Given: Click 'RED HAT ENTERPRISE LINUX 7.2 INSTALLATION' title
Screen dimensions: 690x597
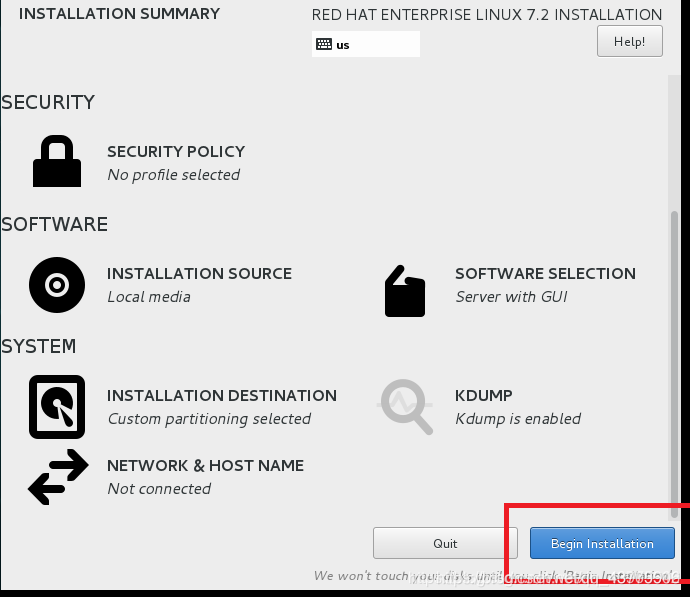Looking at the screenshot, I should 487,15.
